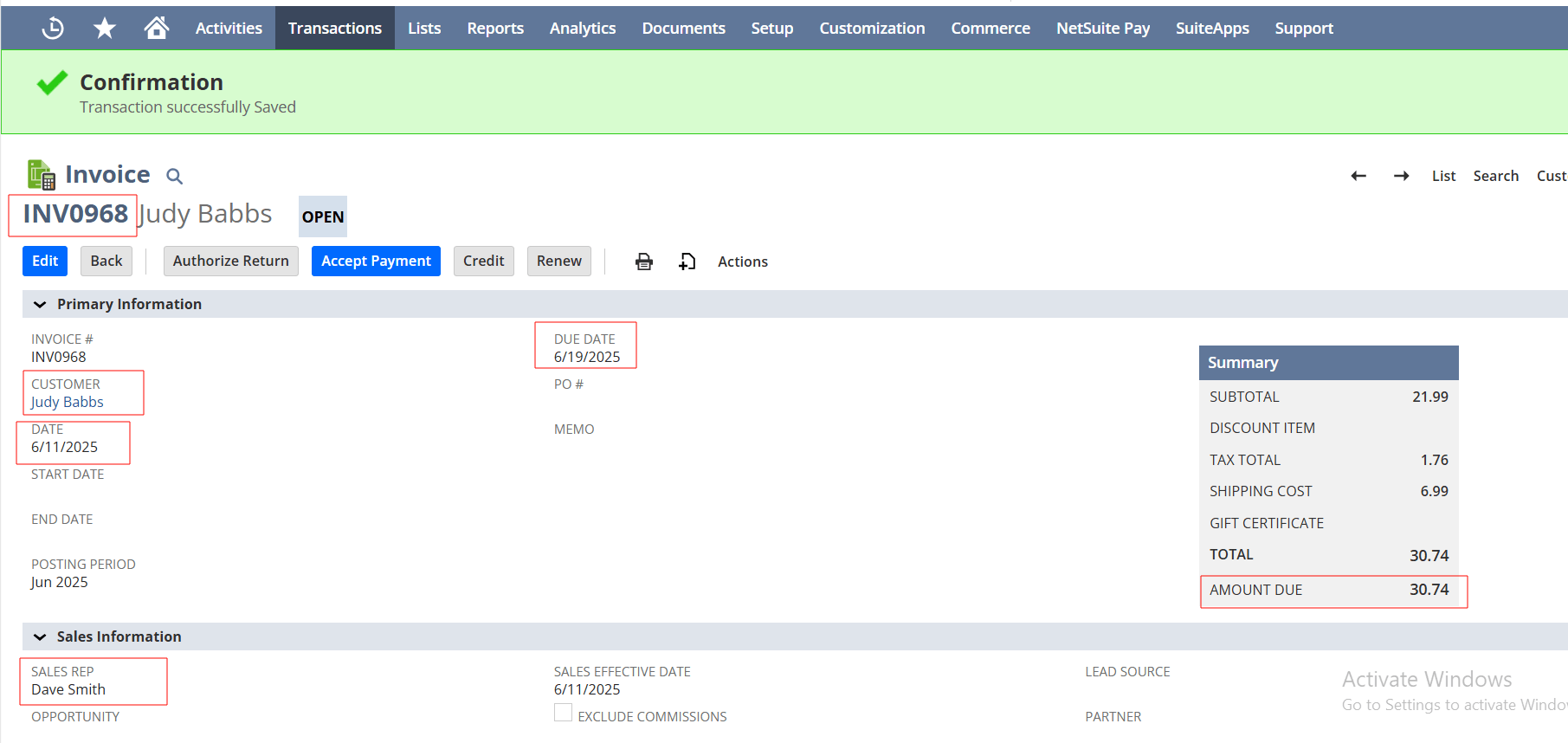
Task: Open the Transactions menu
Action: 334,29
